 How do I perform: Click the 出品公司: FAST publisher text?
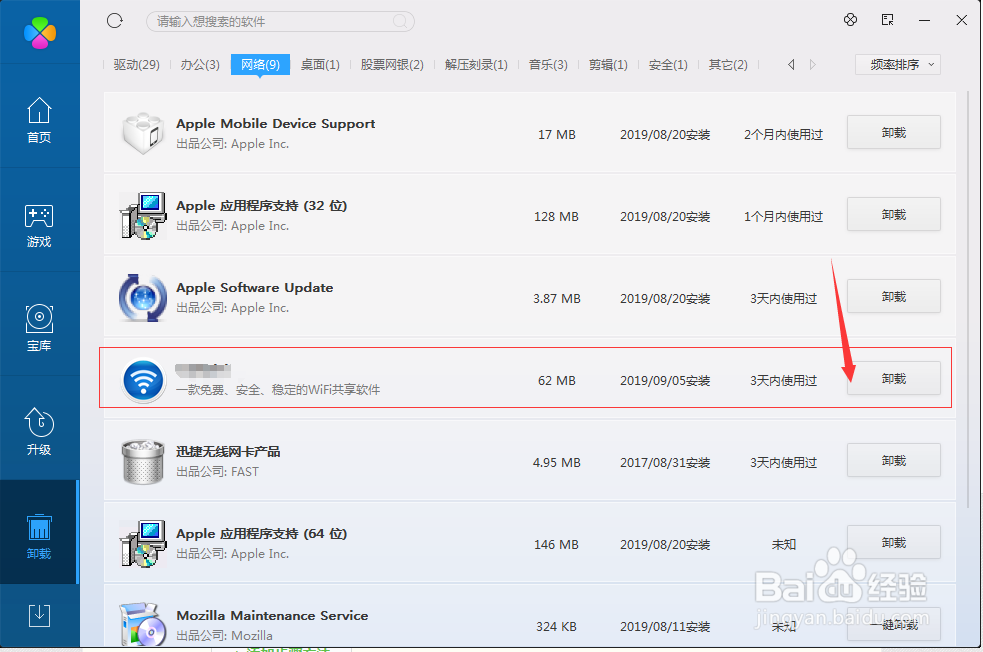tap(217, 471)
